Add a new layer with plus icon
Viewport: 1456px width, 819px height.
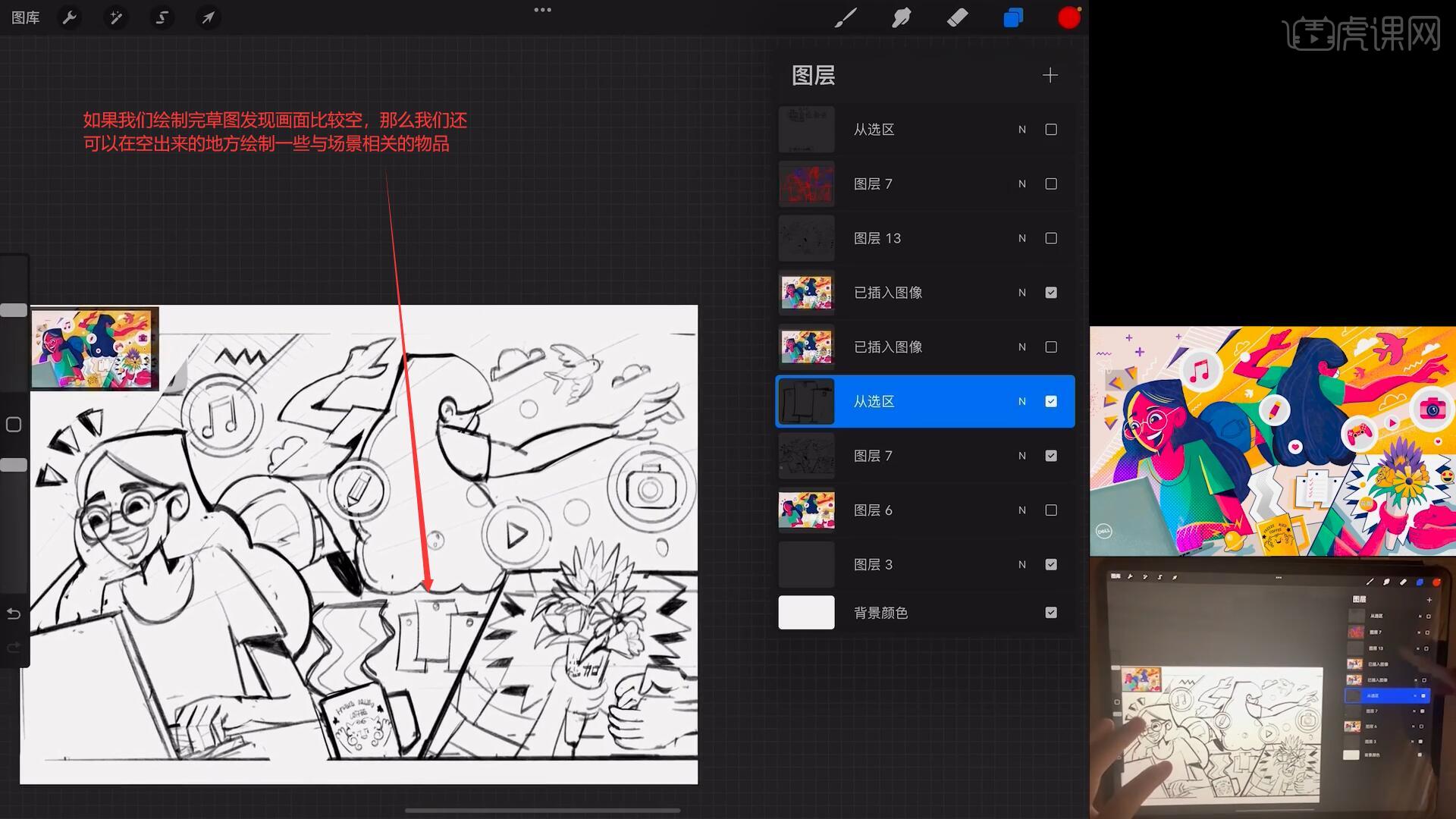click(1050, 75)
